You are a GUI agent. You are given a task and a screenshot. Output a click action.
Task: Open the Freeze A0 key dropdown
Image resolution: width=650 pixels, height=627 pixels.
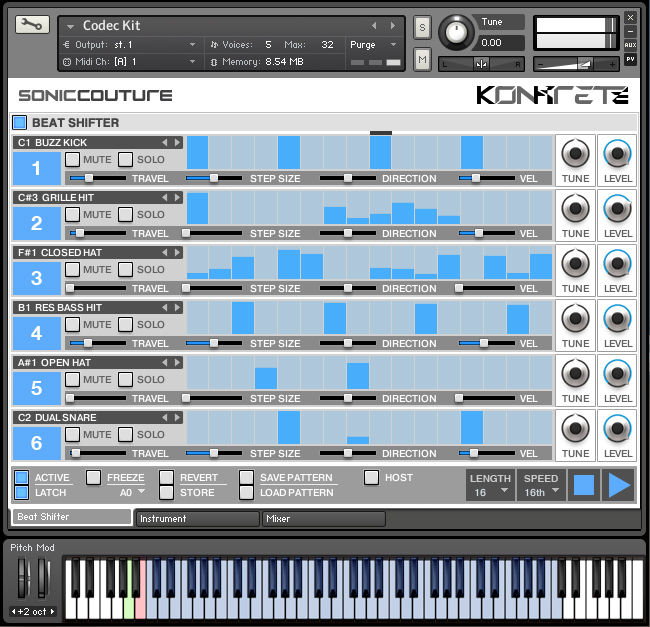point(141,491)
